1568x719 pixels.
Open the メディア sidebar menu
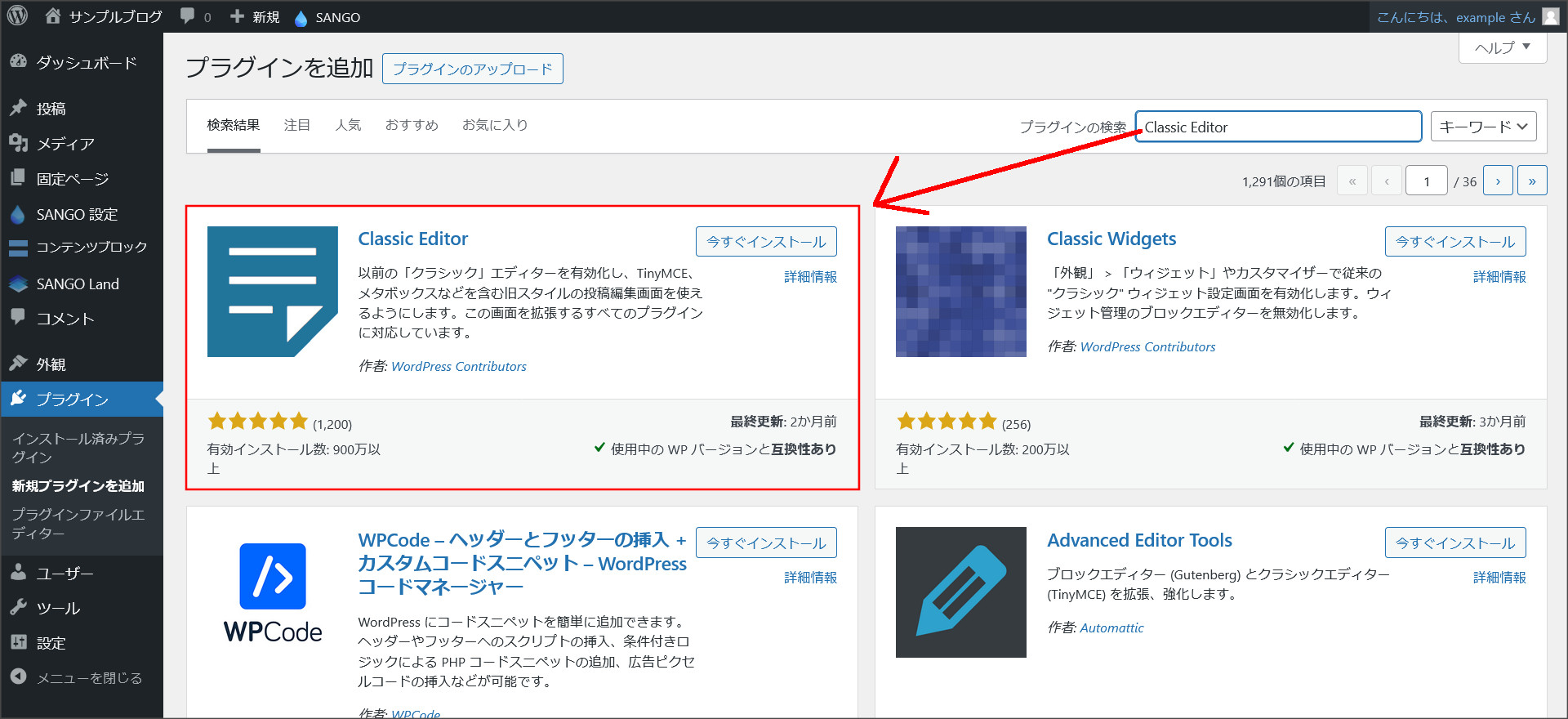click(x=65, y=144)
